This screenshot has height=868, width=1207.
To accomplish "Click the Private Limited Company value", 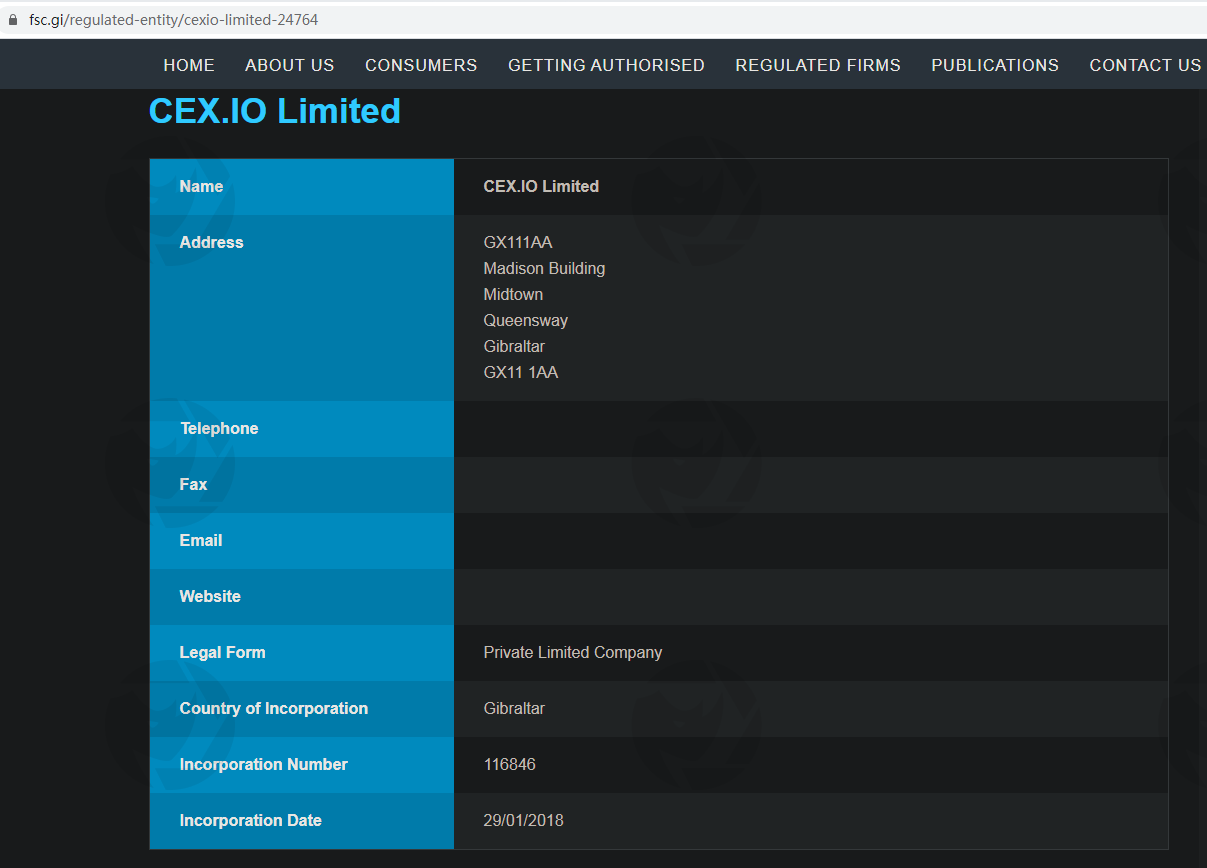I will click(x=572, y=652).
